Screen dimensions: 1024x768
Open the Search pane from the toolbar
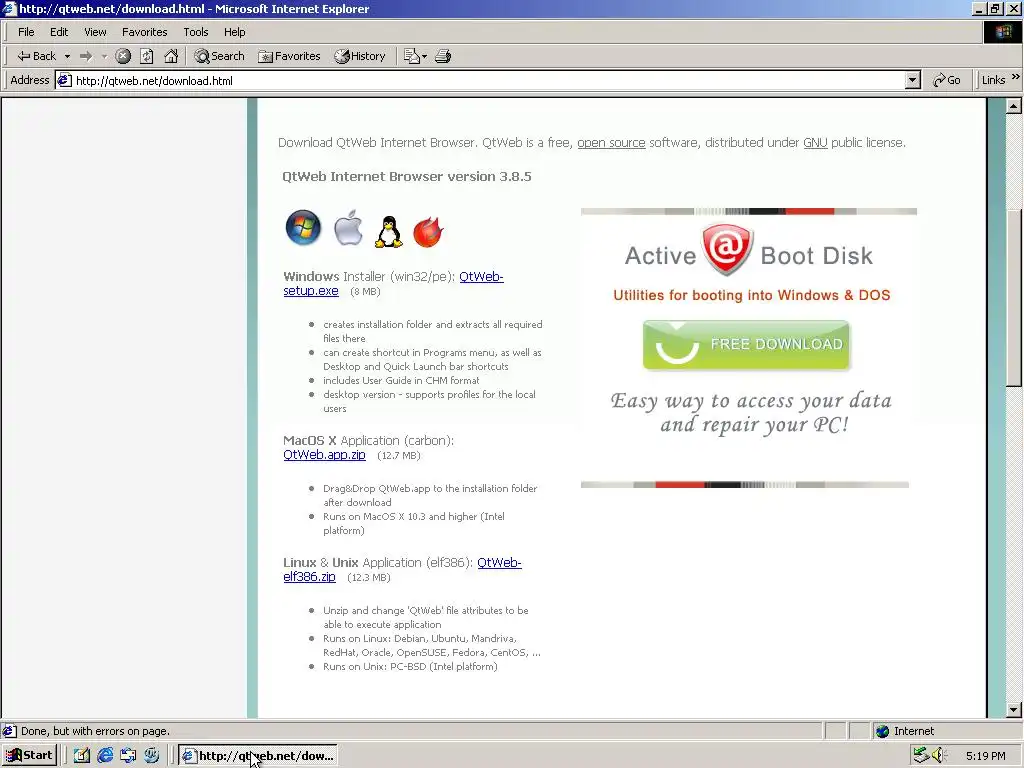coord(219,56)
